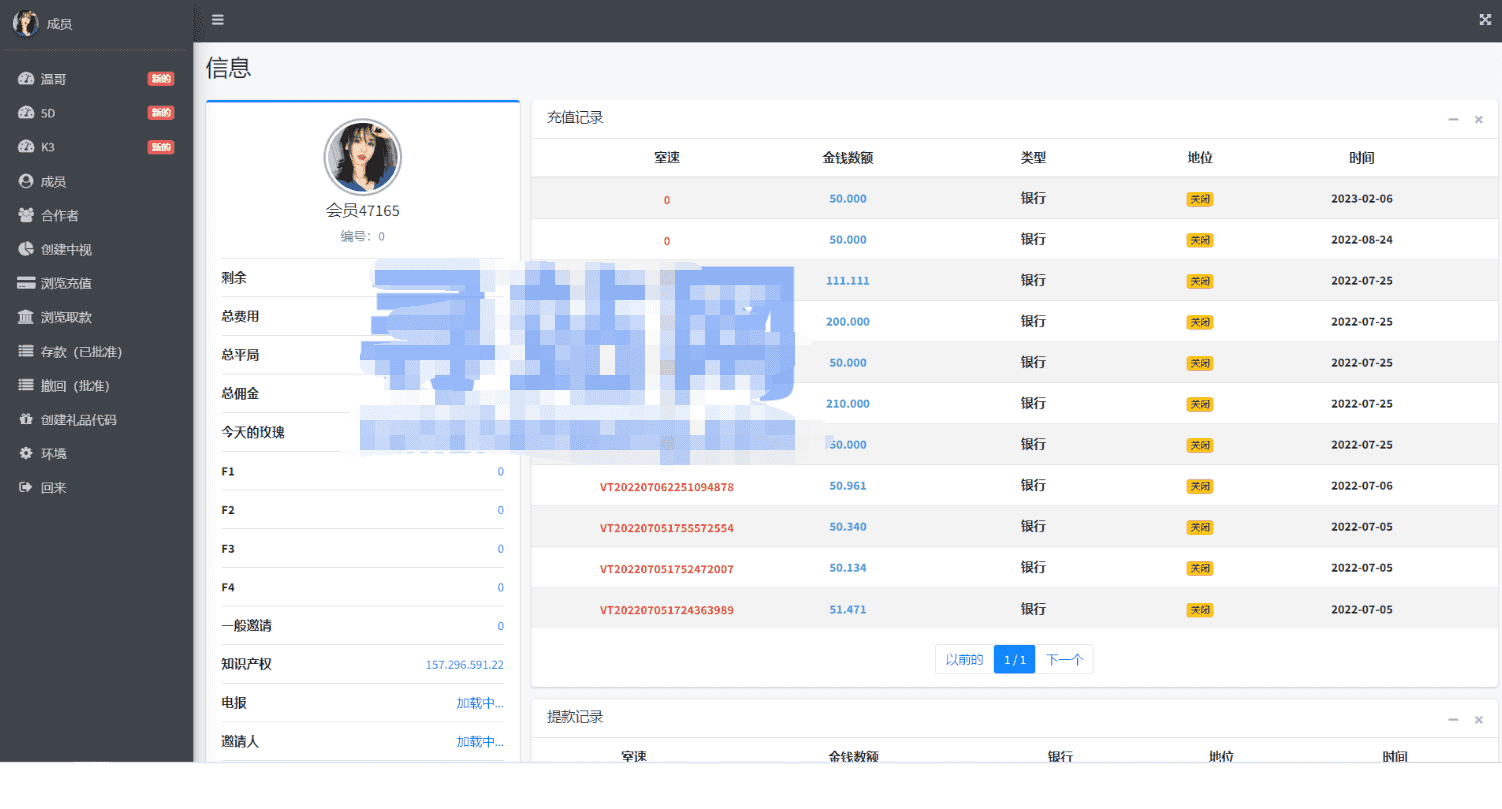The height and width of the screenshot is (809, 1502).
Task: Click the 下一个 pagination button
Action: pyautogui.click(x=1064, y=660)
